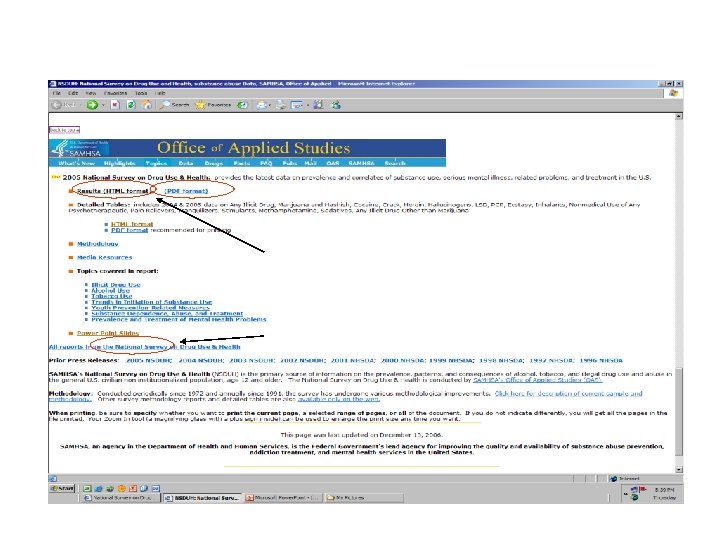Open the View menu
The height and width of the screenshot is (540, 720).
point(90,93)
